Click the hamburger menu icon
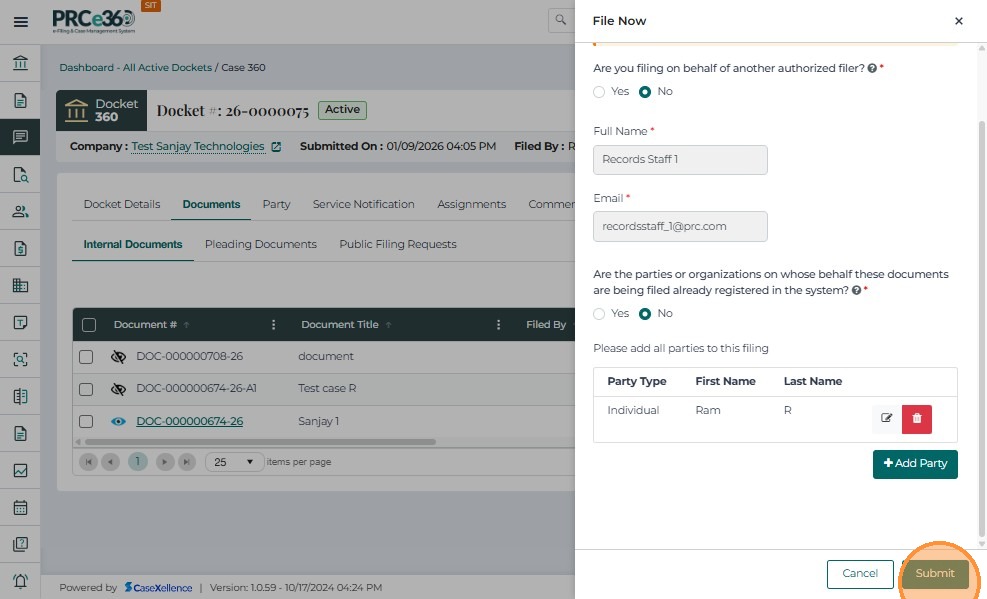 20,22
